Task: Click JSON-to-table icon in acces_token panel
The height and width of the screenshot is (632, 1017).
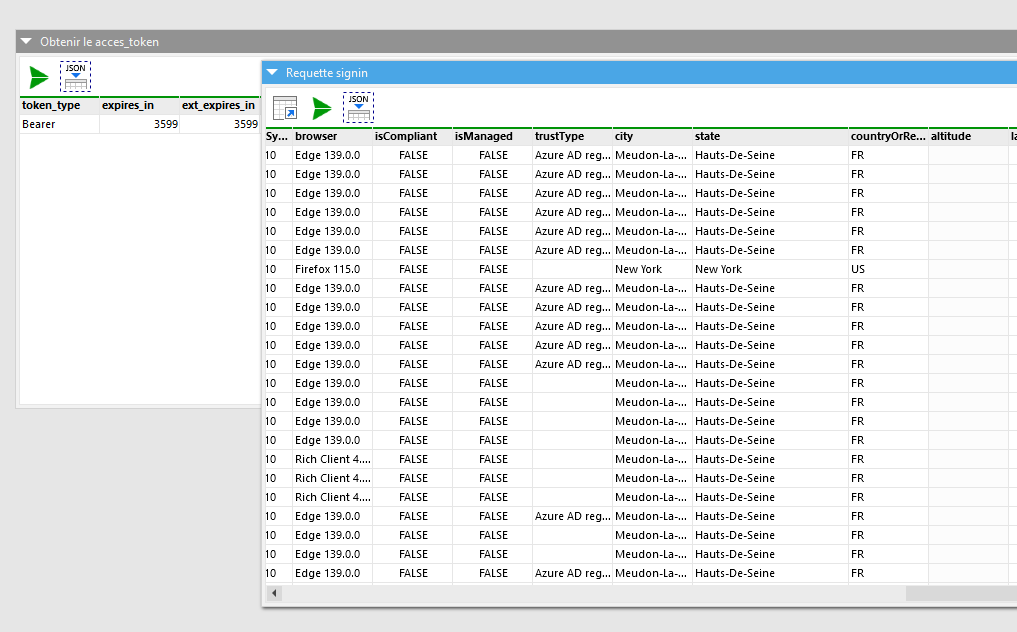Action: coord(75,77)
